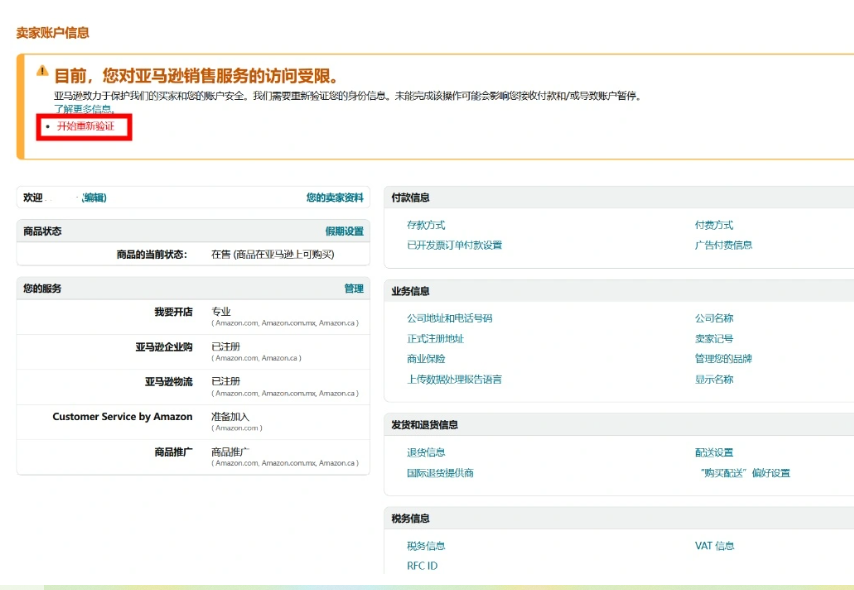The width and height of the screenshot is (854, 590).
Task: Click the 业务信息 section header
Action: 410,291
